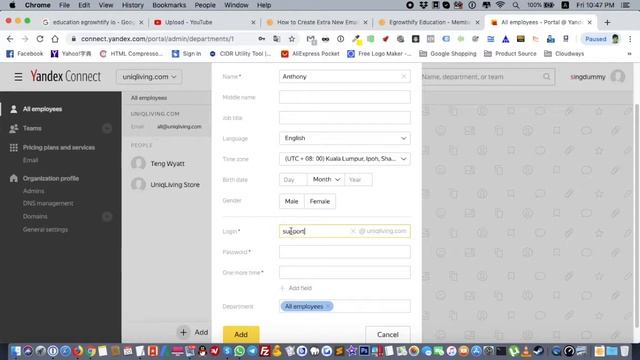Screen dimensions: 640x360
Task: Click the birth Day field
Action: point(293,180)
